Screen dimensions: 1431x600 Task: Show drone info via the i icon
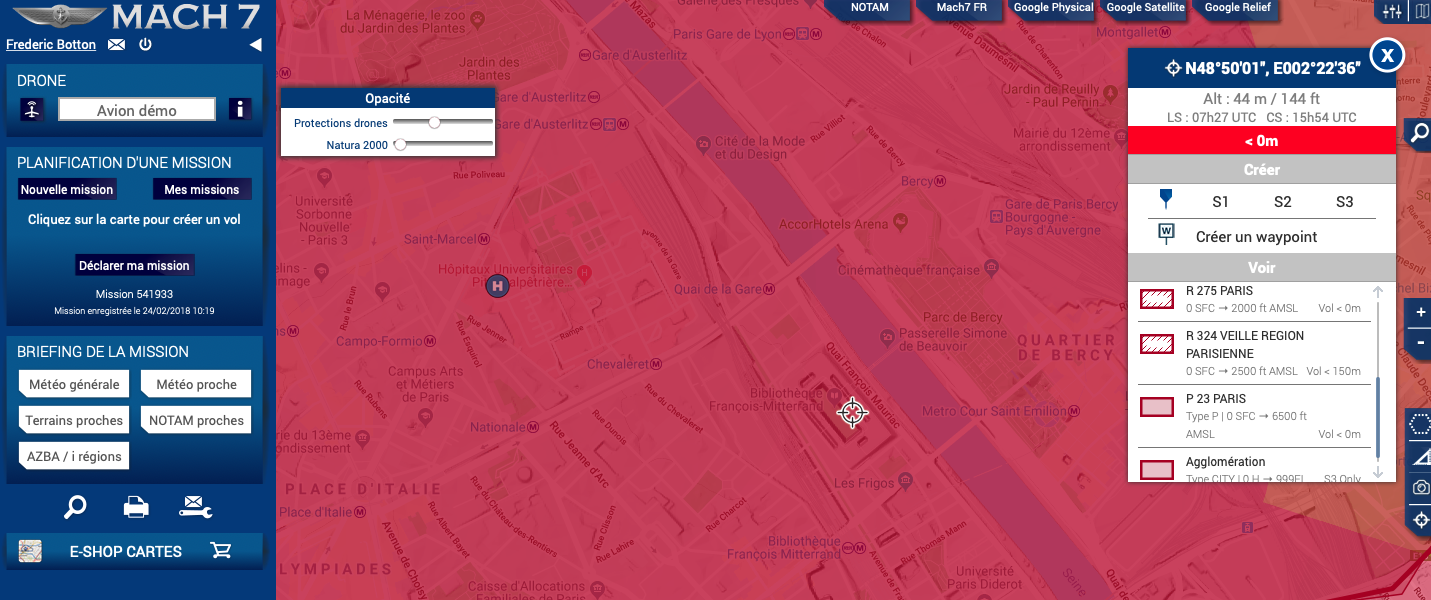coord(240,110)
